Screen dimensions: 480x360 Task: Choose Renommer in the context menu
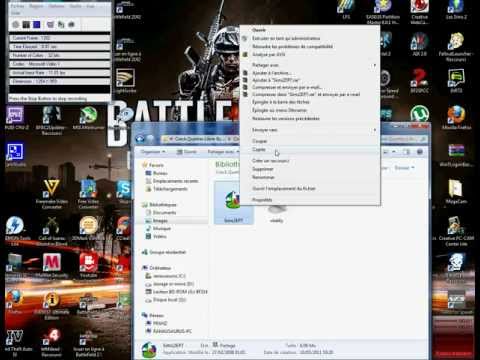pyautogui.click(x=310, y=177)
